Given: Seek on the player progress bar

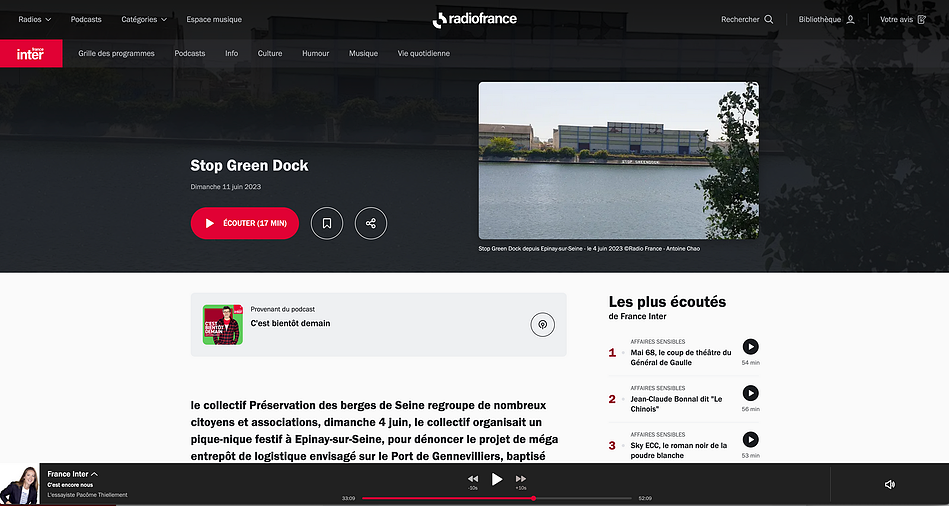Looking at the screenshot, I should click(x=497, y=498).
